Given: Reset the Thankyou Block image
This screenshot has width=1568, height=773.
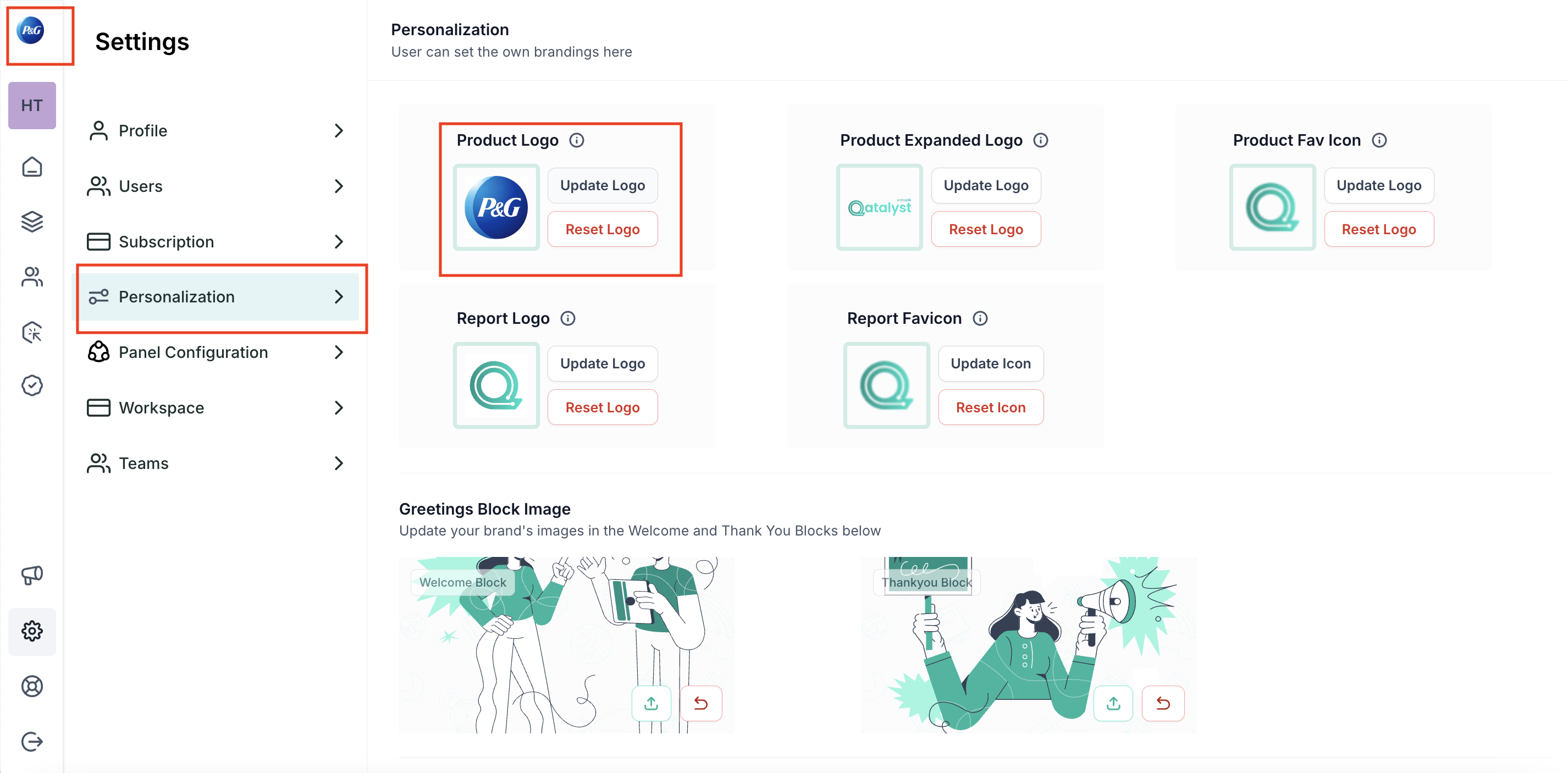Looking at the screenshot, I should [x=1163, y=704].
